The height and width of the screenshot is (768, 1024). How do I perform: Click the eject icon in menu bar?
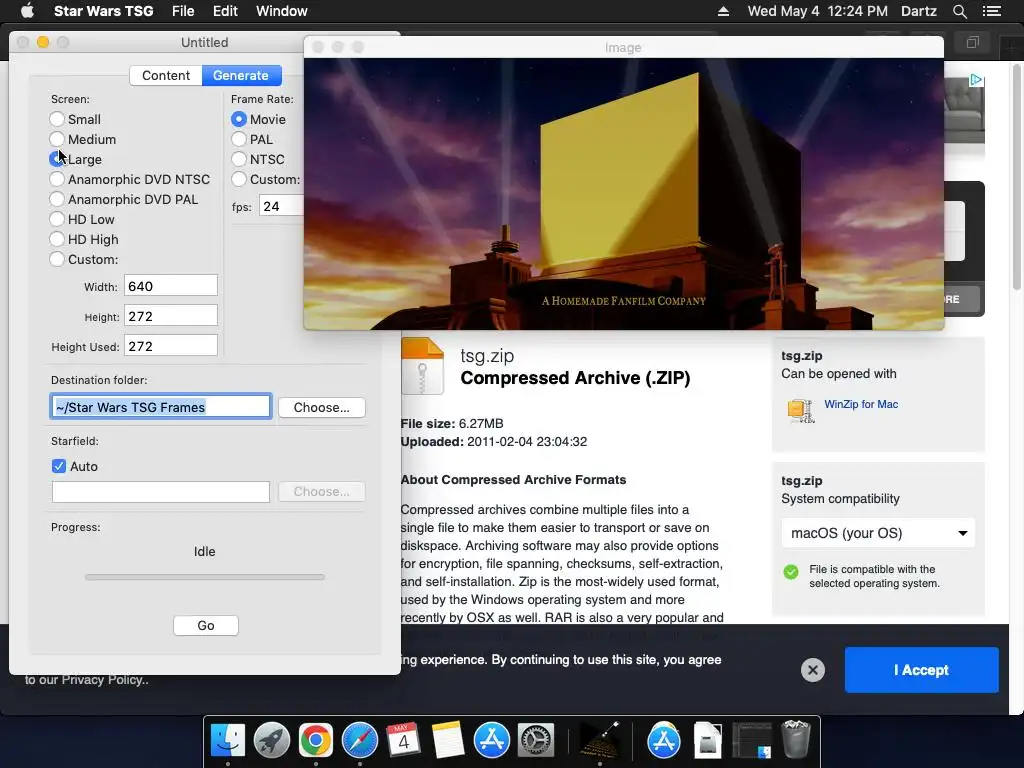[723, 11]
